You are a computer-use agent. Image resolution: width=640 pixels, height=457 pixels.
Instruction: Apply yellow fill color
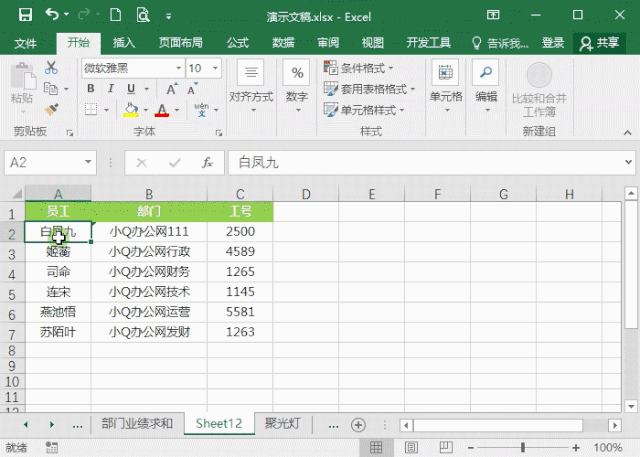(x=131, y=109)
